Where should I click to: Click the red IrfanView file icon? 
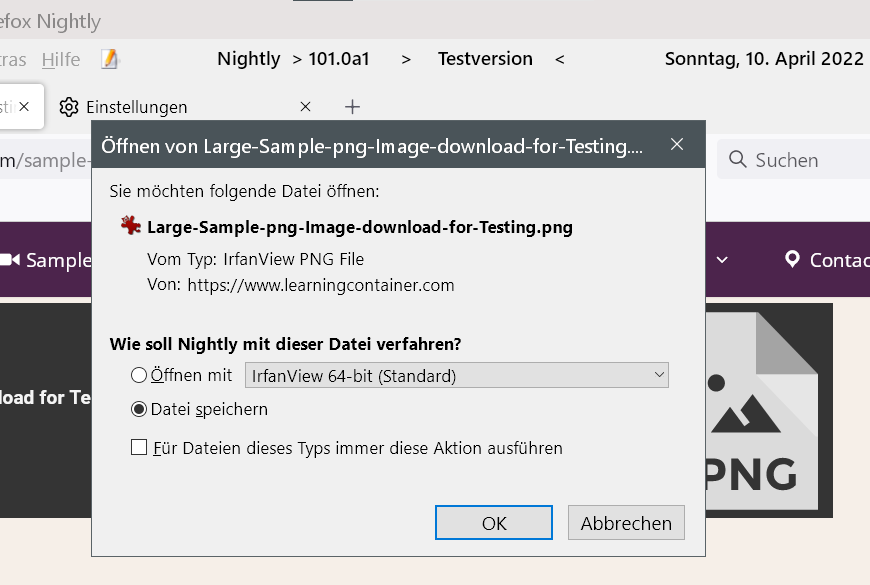point(130,226)
